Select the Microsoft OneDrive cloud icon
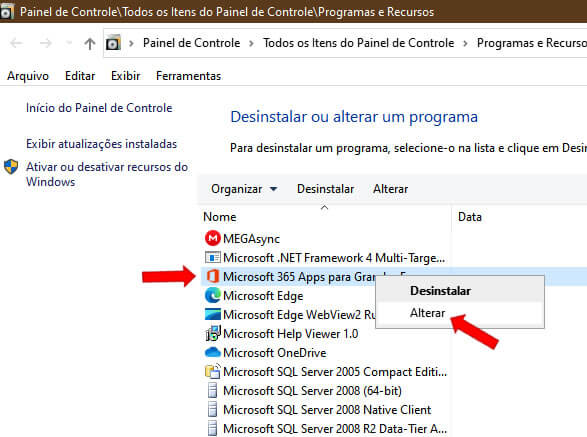Screen dimensions: 587x437 coord(213,352)
